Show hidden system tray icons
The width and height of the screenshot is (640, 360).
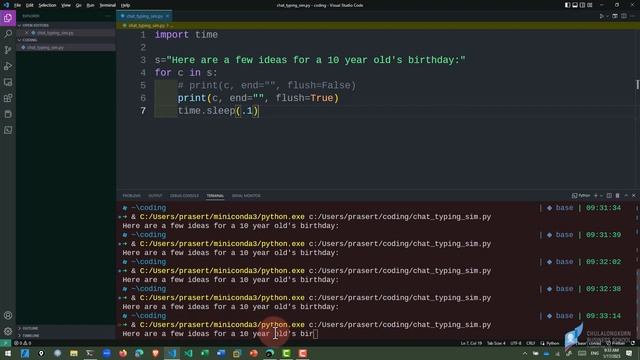(525, 353)
